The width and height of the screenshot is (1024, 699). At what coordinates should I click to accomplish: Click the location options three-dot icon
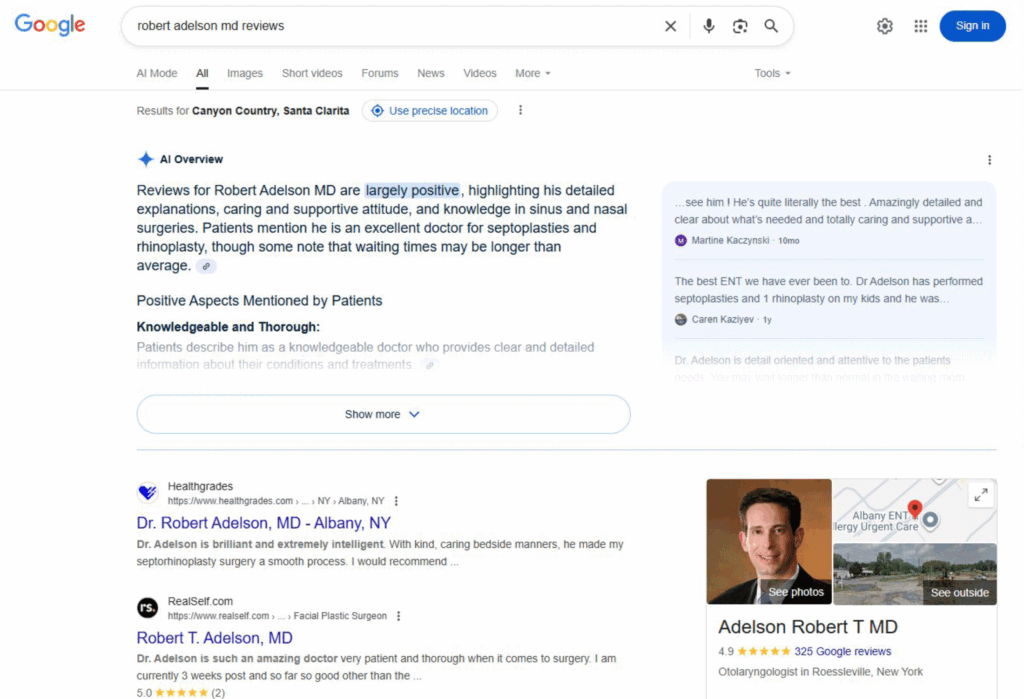click(520, 111)
